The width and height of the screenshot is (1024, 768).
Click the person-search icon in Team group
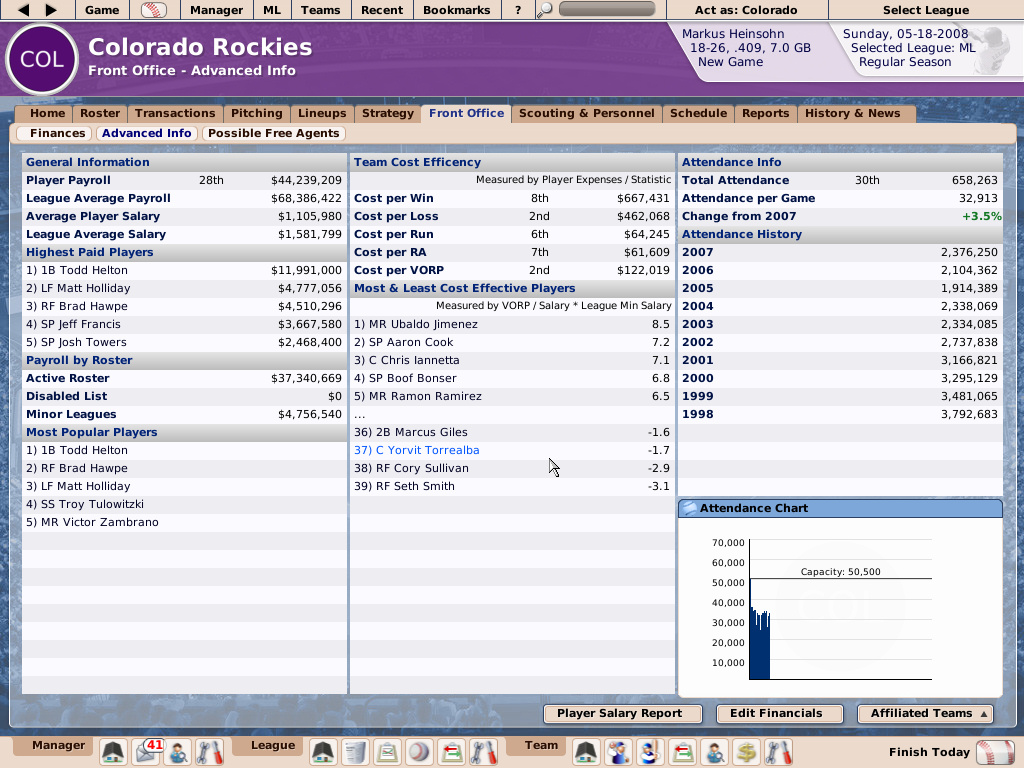[714, 752]
